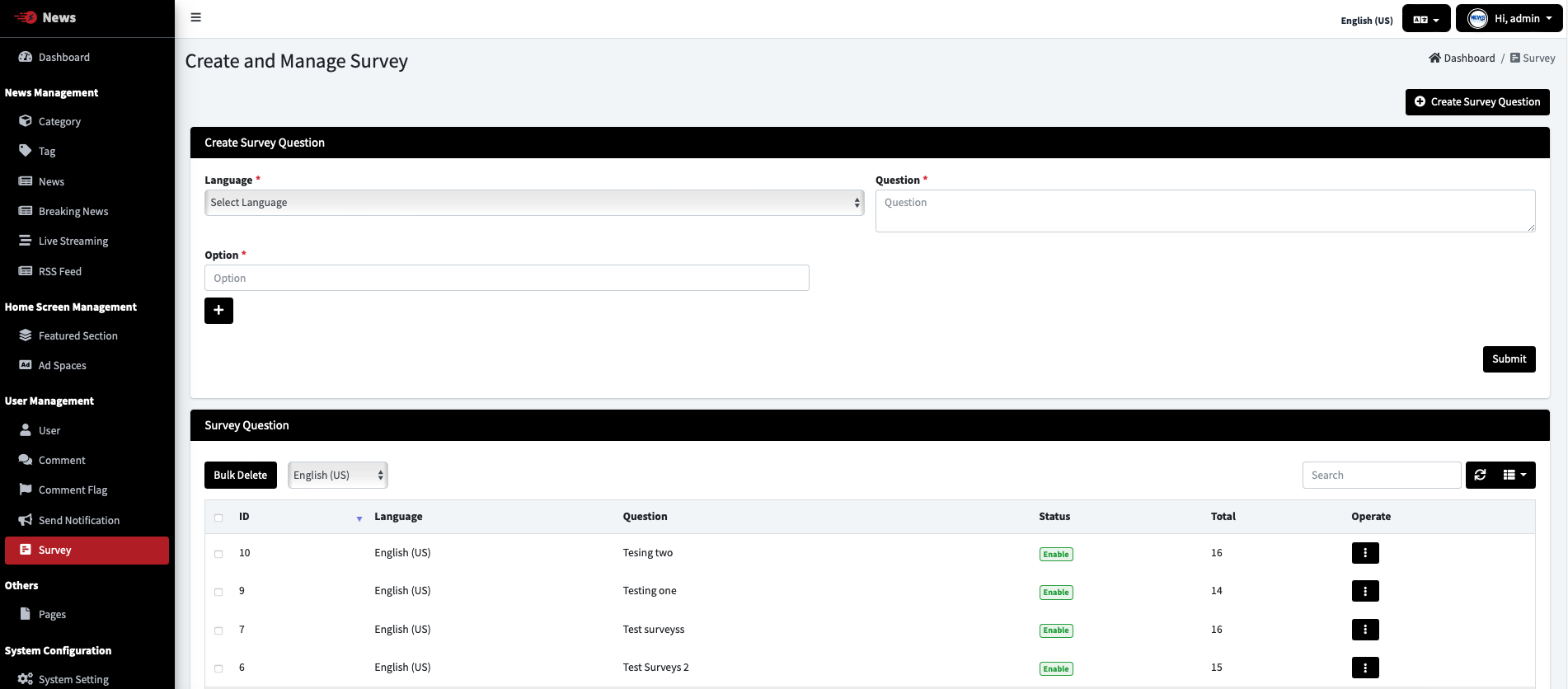The height and width of the screenshot is (689, 1568).
Task: Focus the Question text area
Action: [x=1205, y=211]
